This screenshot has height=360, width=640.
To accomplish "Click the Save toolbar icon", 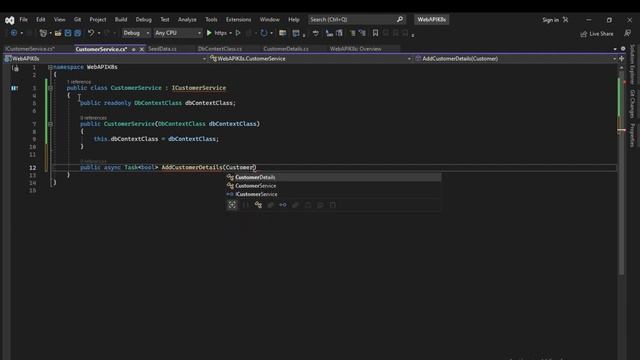I will point(68,33).
